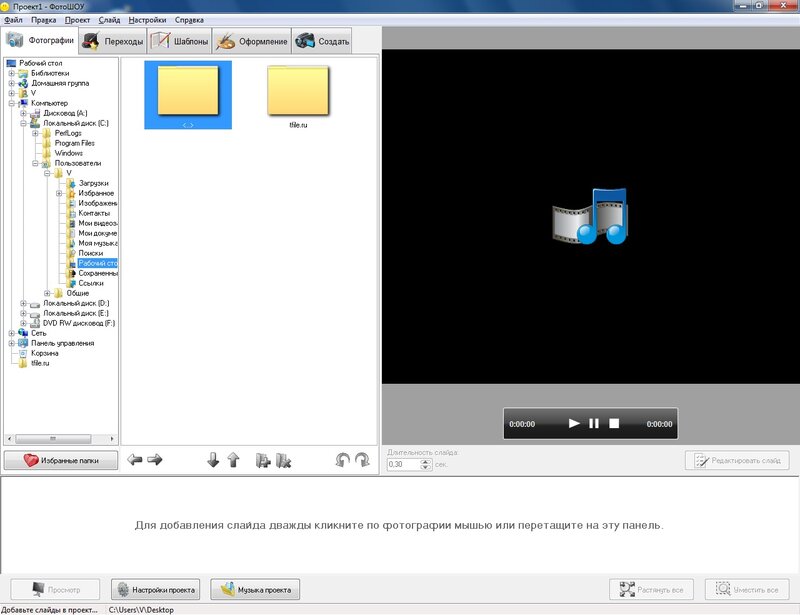
Task: Click the Просмотр button
Action: (55, 589)
